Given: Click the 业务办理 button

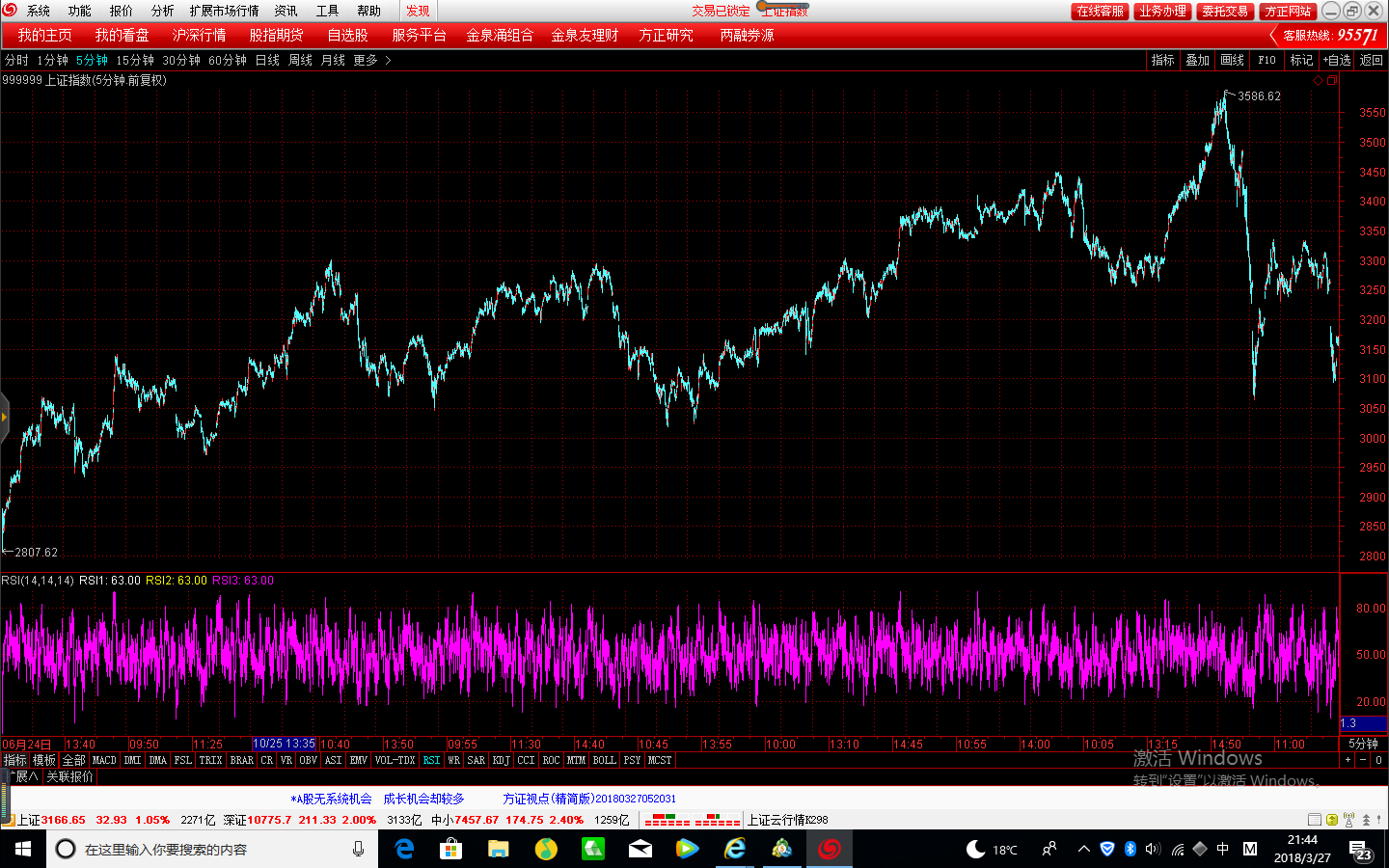Looking at the screenshot, I should (1162, 11).
